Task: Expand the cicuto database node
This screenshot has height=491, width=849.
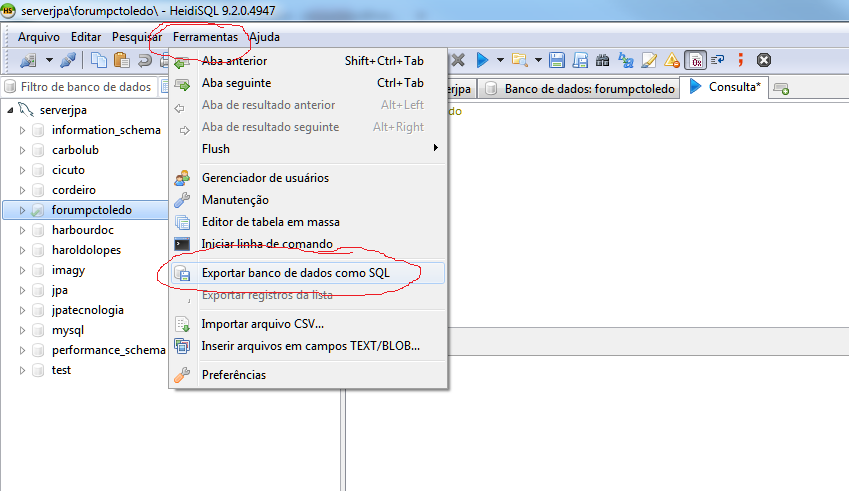Action: pyautogui.click(x=22, y=170)
